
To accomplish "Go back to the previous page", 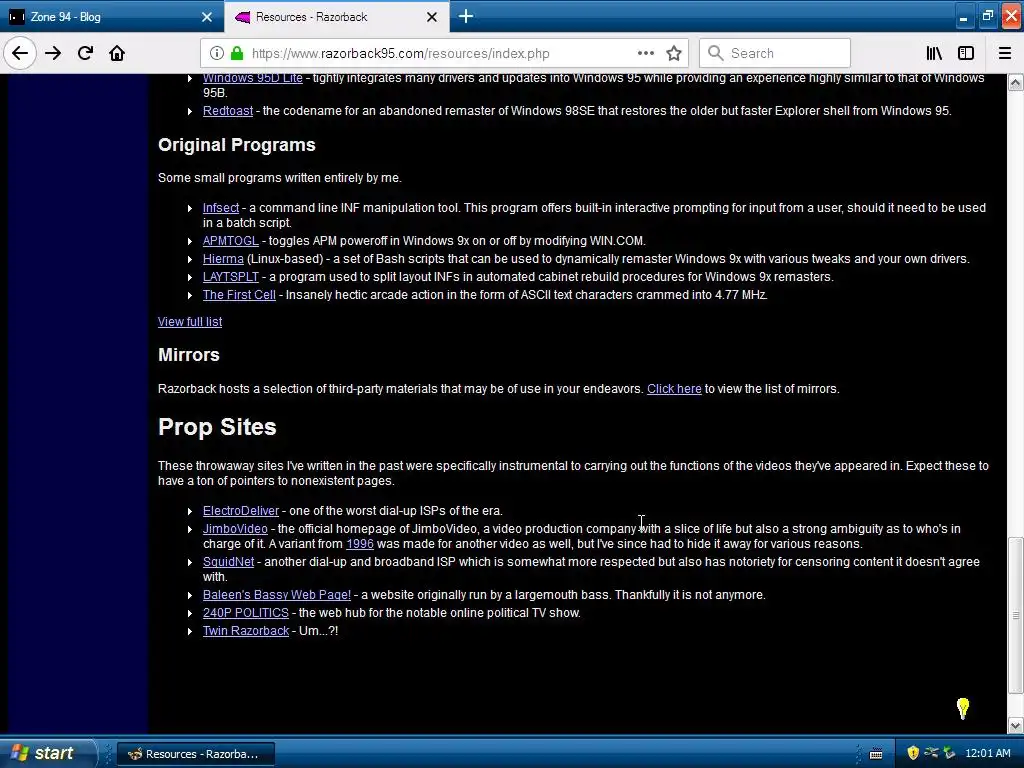I will point(20,53).
